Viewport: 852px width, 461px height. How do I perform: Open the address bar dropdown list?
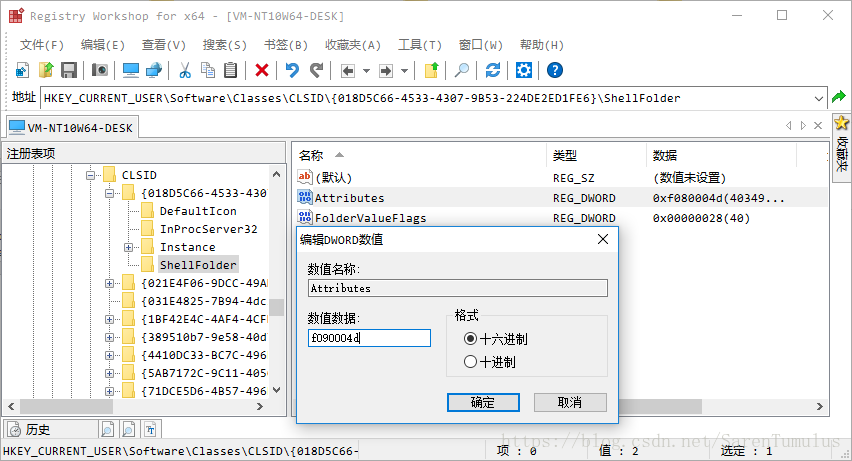818,98
